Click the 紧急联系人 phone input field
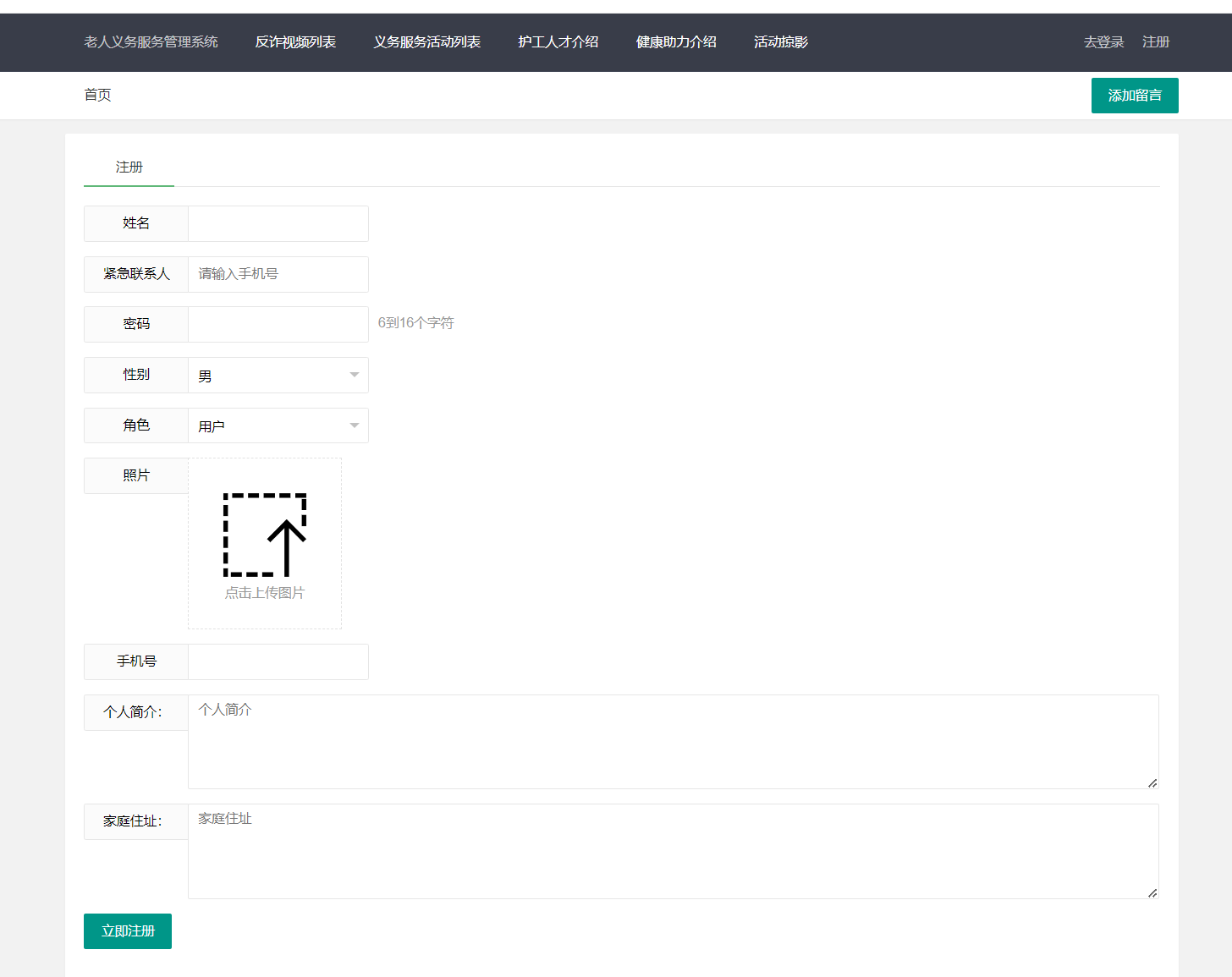The width and height of the screenshot is (1232, 977). point(278,274)
